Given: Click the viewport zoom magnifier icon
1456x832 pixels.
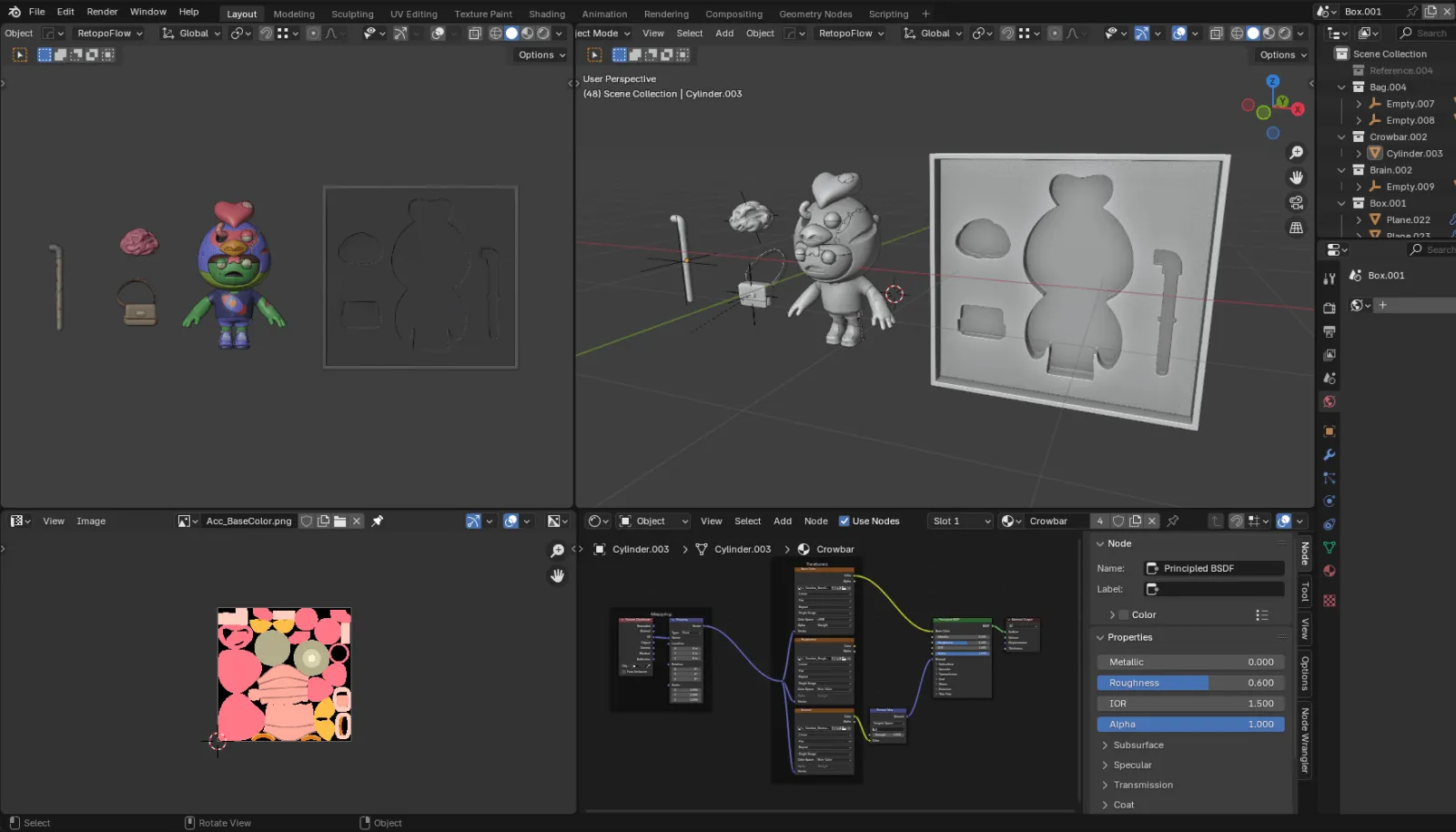Looking at the screenshot, I should pos(1296,153).
